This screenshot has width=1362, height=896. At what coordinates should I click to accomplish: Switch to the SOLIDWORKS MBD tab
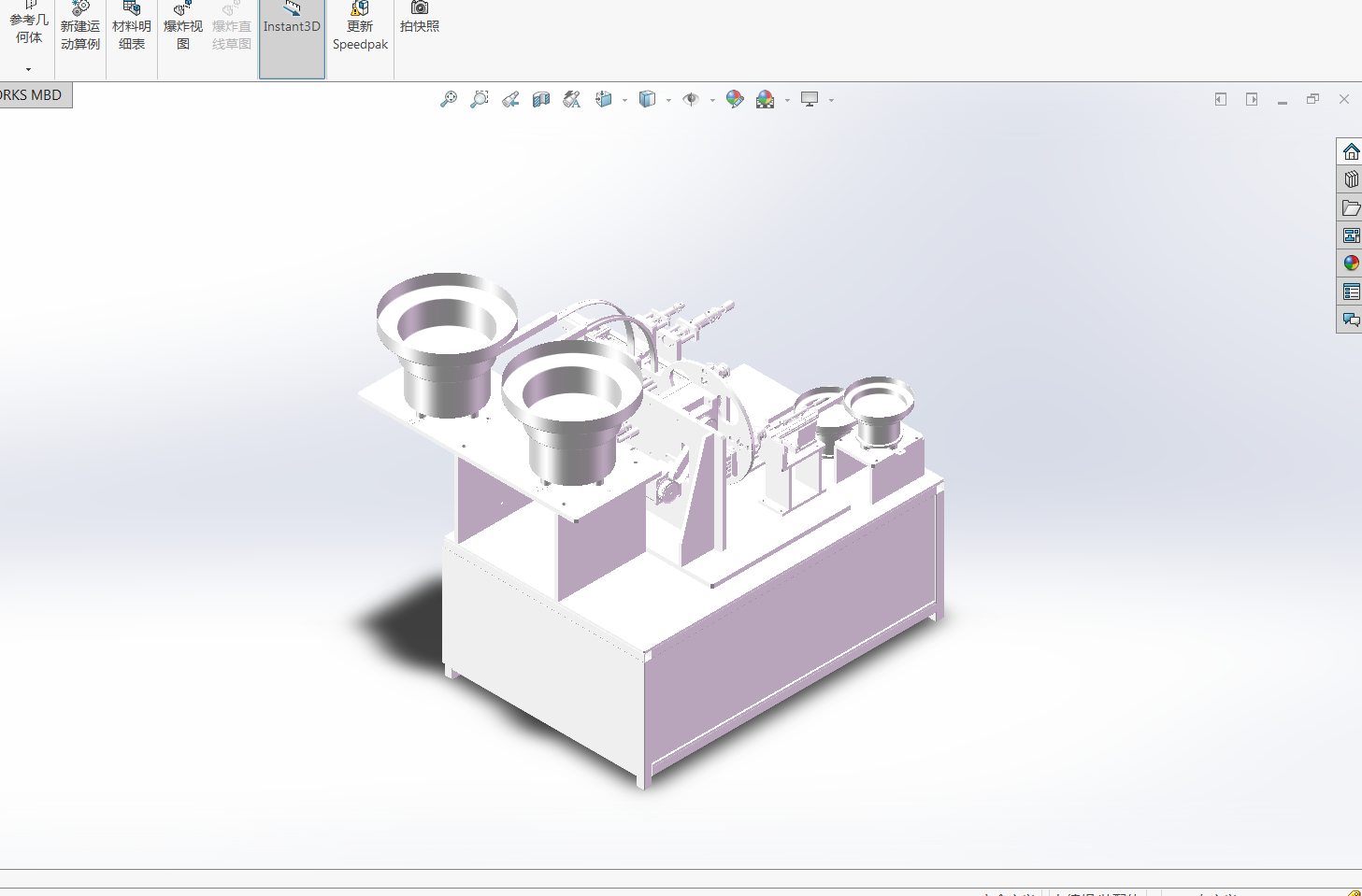click(34, 95)
